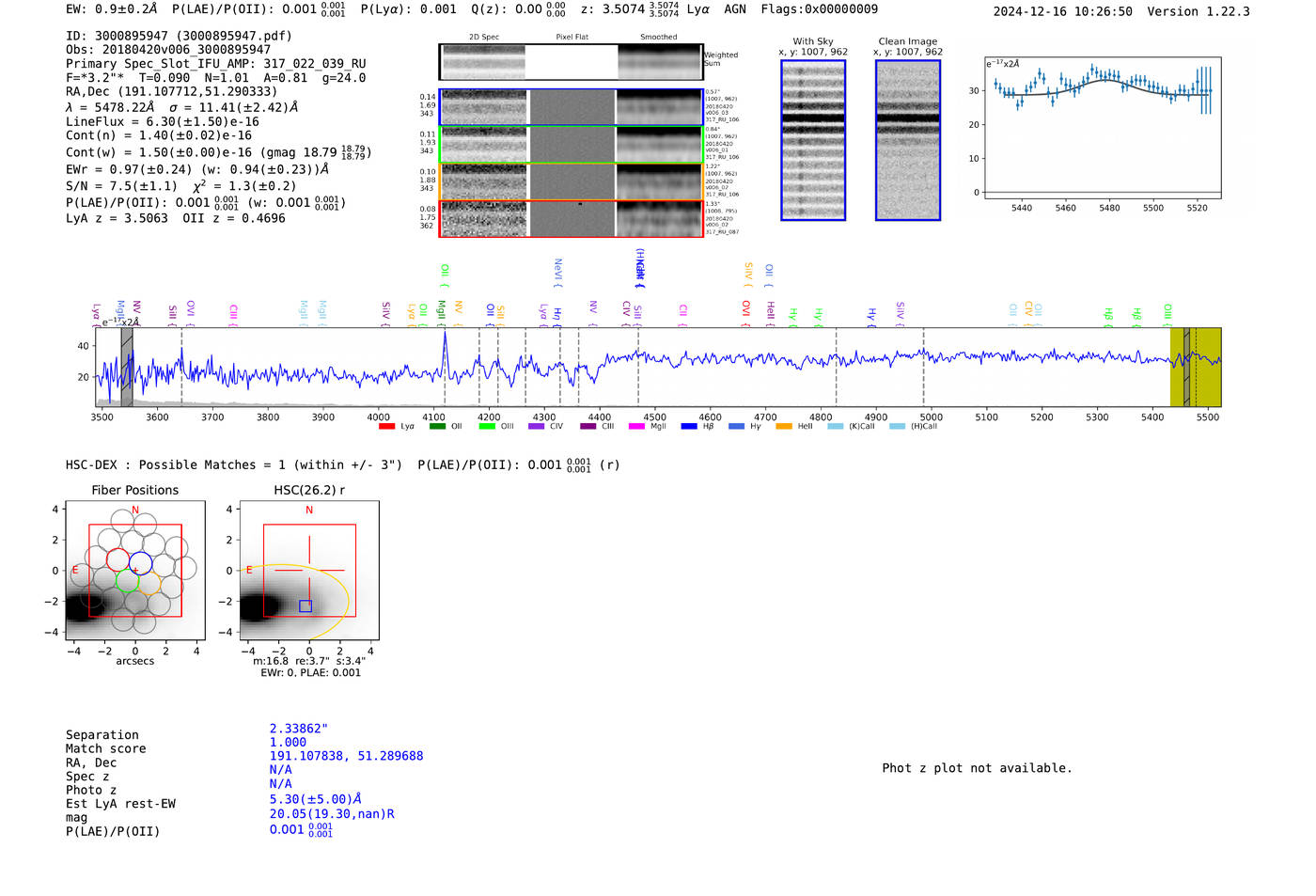
Task: Open the With Sky cutout image
Action: tap(813, 140)
